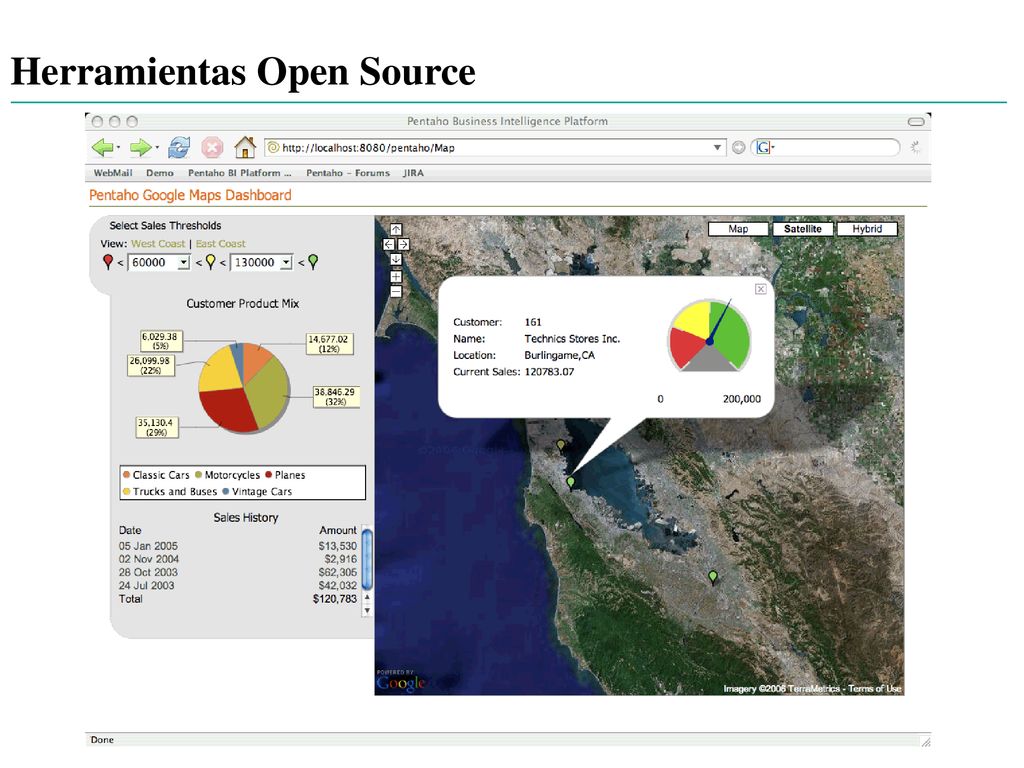The height and width of the screenshot is (768, 1024).
Task: Click the window toolbar toggle pill button
Action: 916,121
